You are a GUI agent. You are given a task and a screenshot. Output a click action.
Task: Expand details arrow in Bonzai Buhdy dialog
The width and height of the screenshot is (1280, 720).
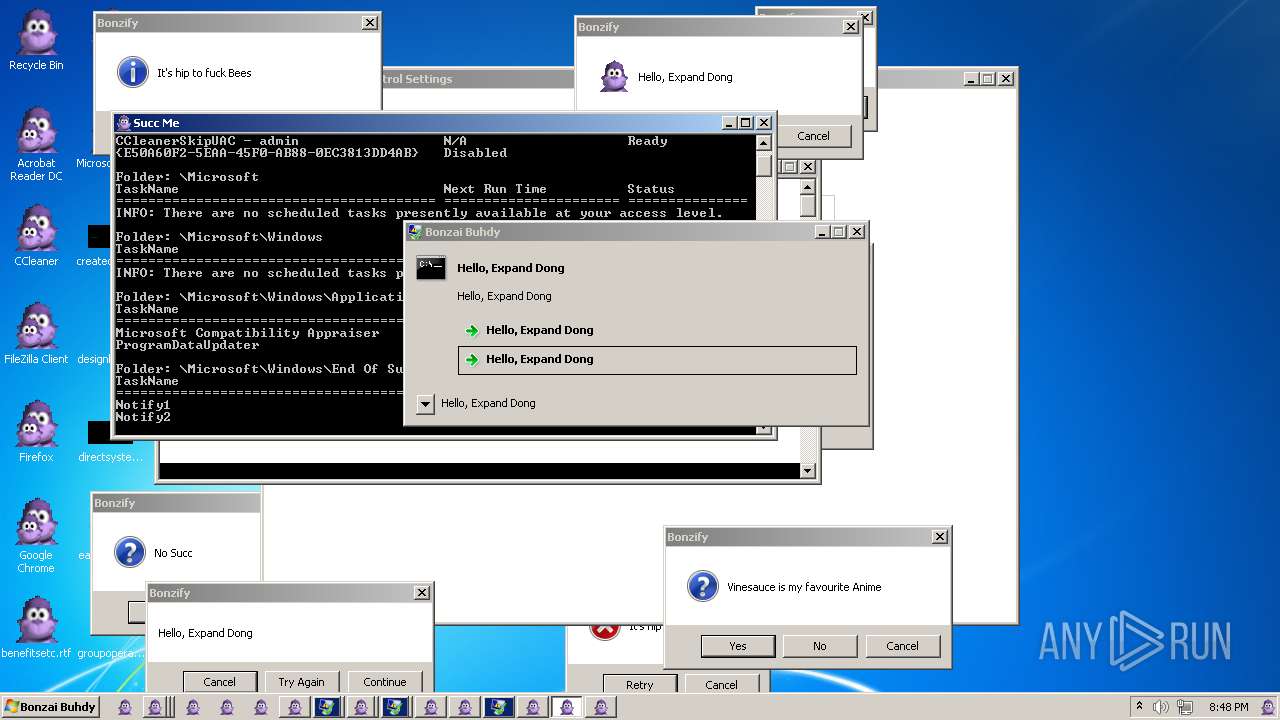pyautogui.click(x=425, y=403)
